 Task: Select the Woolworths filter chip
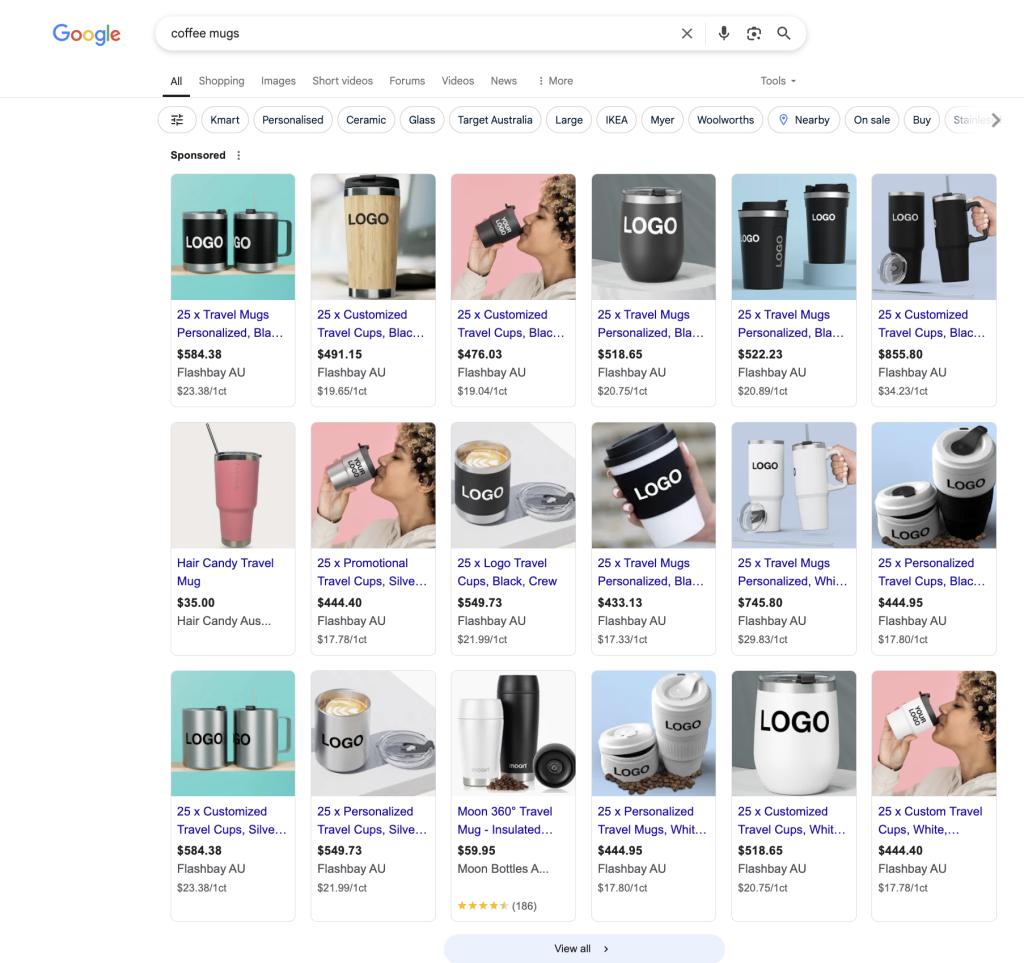point(726,120)
